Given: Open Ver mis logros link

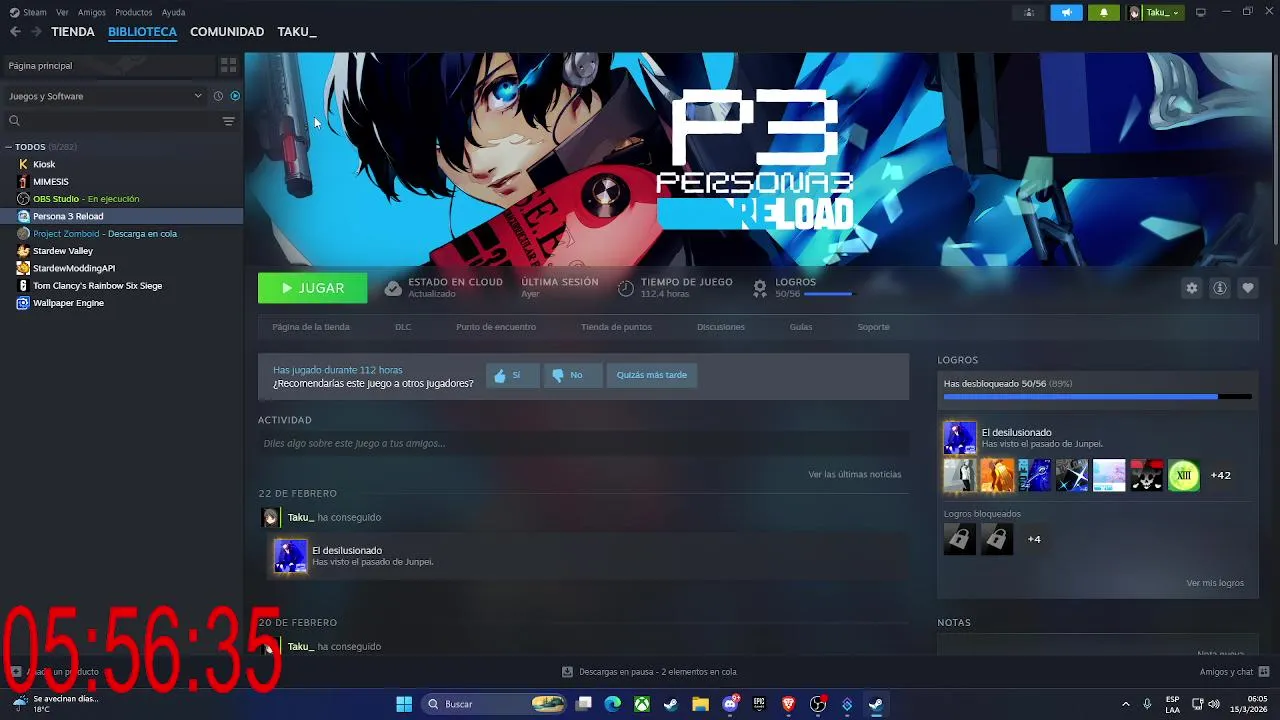Looking at the screenshot, I should (x=1215, y=583).
